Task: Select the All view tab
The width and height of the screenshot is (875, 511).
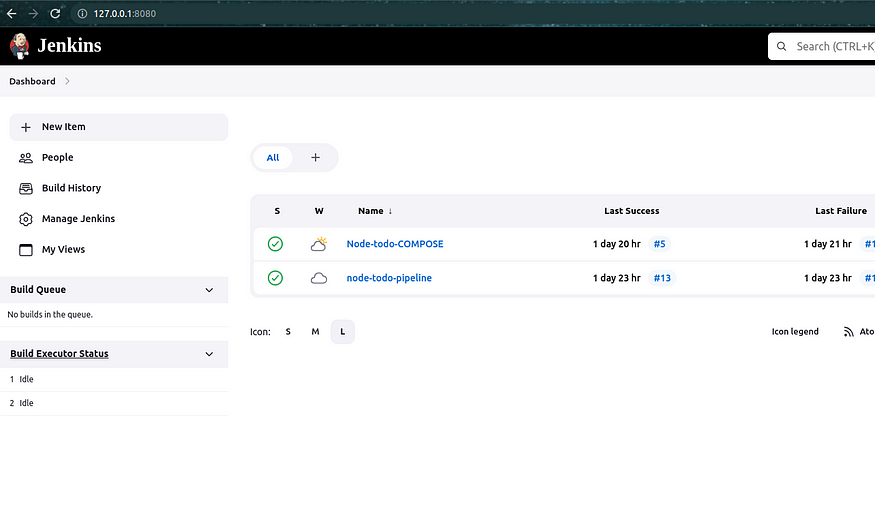Action: [x=273, y=158]
